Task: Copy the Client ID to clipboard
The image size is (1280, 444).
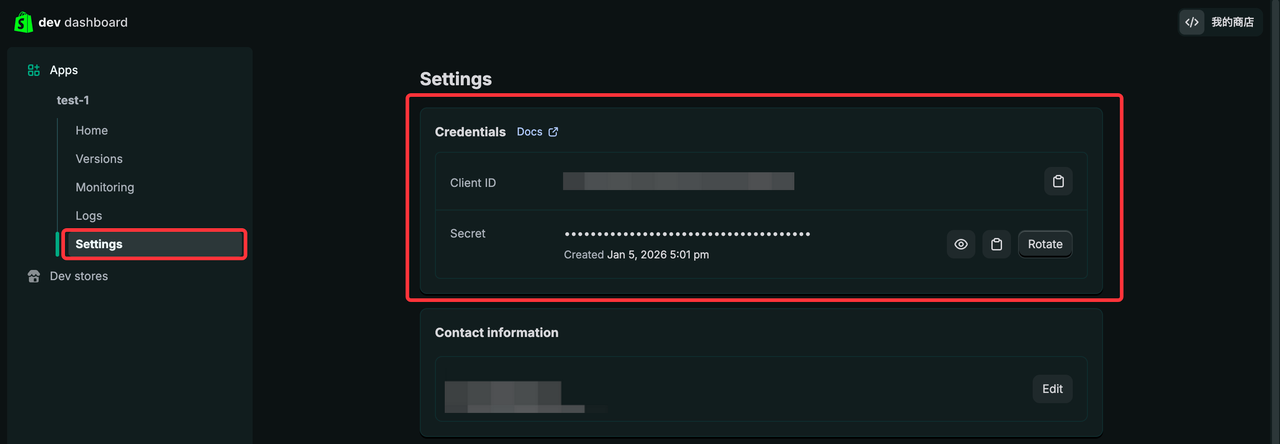Action: coord(1058,182)
